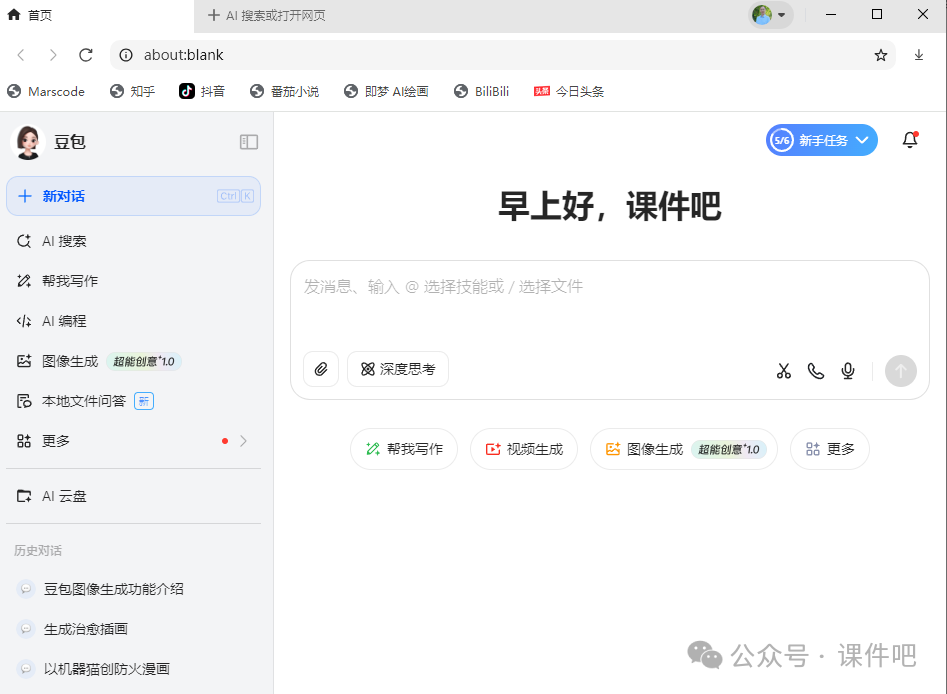Start a 新对话 conversation
947x694 pixels.
(63, 196)
